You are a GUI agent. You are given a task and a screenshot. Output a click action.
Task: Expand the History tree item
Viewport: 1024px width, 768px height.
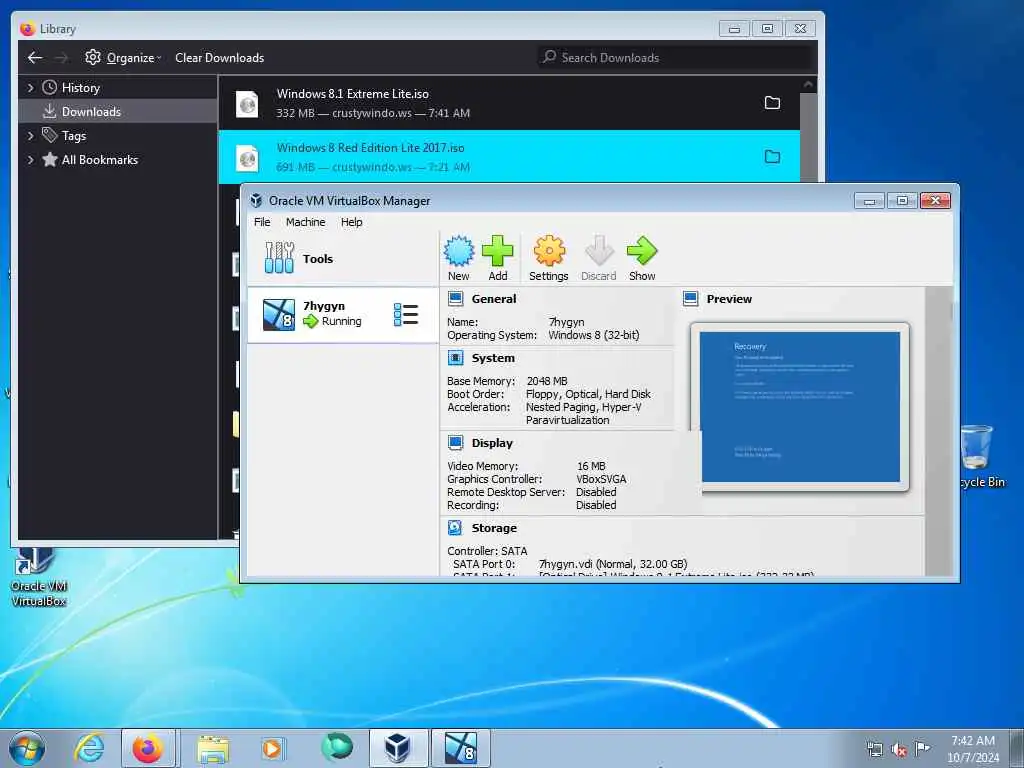30,88
